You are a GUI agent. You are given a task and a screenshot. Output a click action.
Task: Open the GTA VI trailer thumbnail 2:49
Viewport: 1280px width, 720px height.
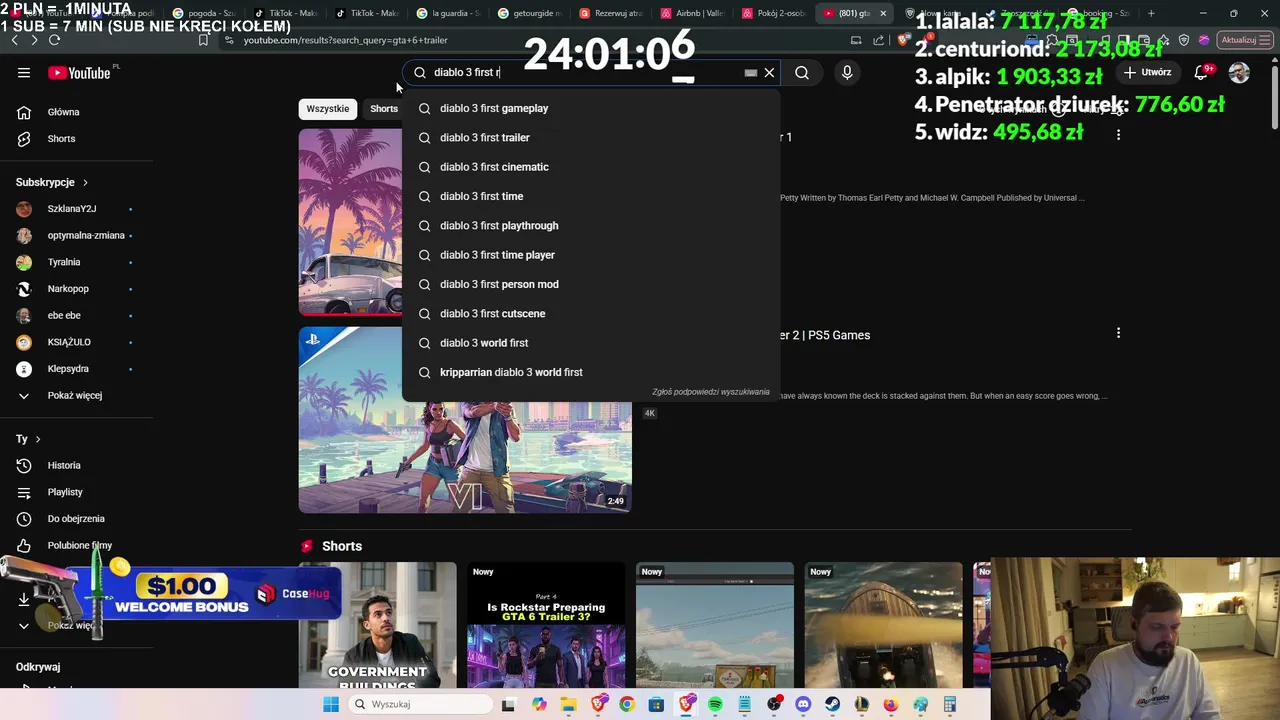pyautogui.click(x=465, y=420)
